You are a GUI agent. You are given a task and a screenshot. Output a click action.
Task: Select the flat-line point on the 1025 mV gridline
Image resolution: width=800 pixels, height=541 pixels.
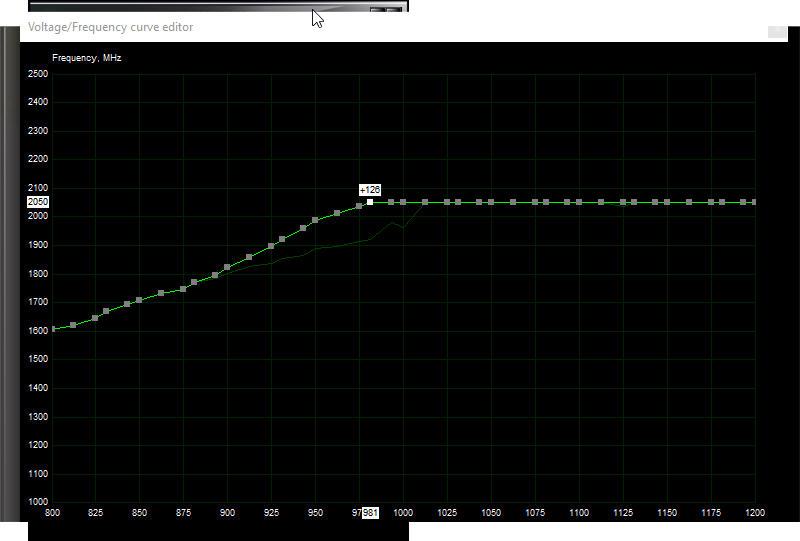pos(447,202)
